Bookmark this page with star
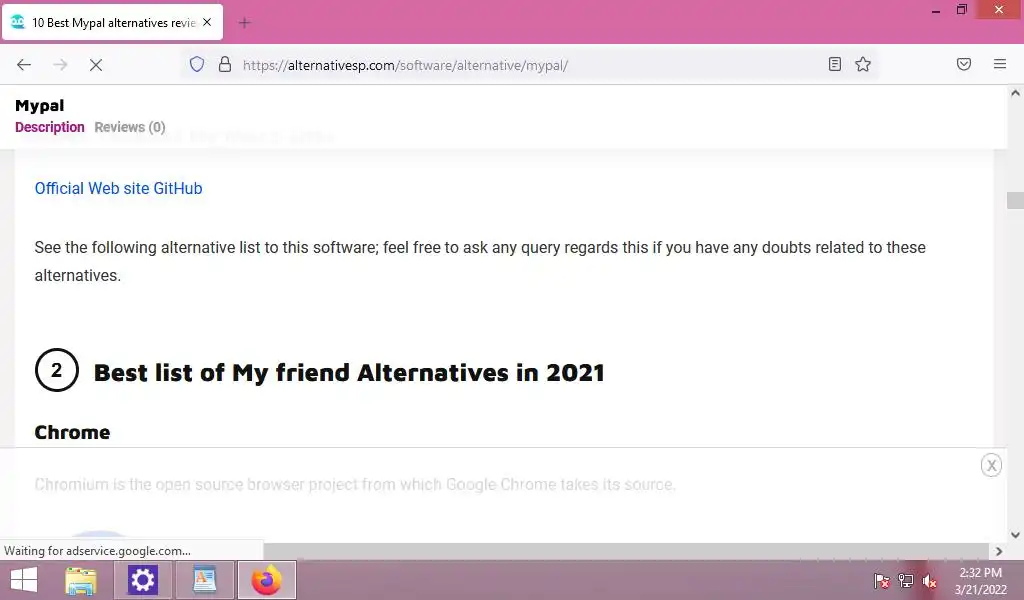 pyautogui.click(x=863, y=64)
